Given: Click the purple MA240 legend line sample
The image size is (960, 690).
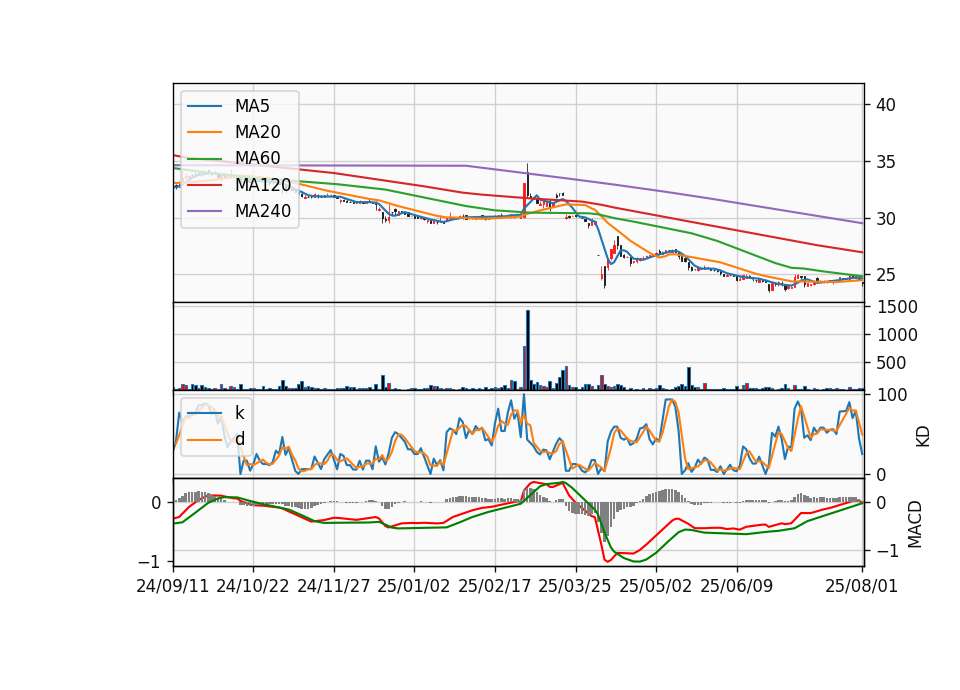Looking at the screenshot, I should 204,211.
